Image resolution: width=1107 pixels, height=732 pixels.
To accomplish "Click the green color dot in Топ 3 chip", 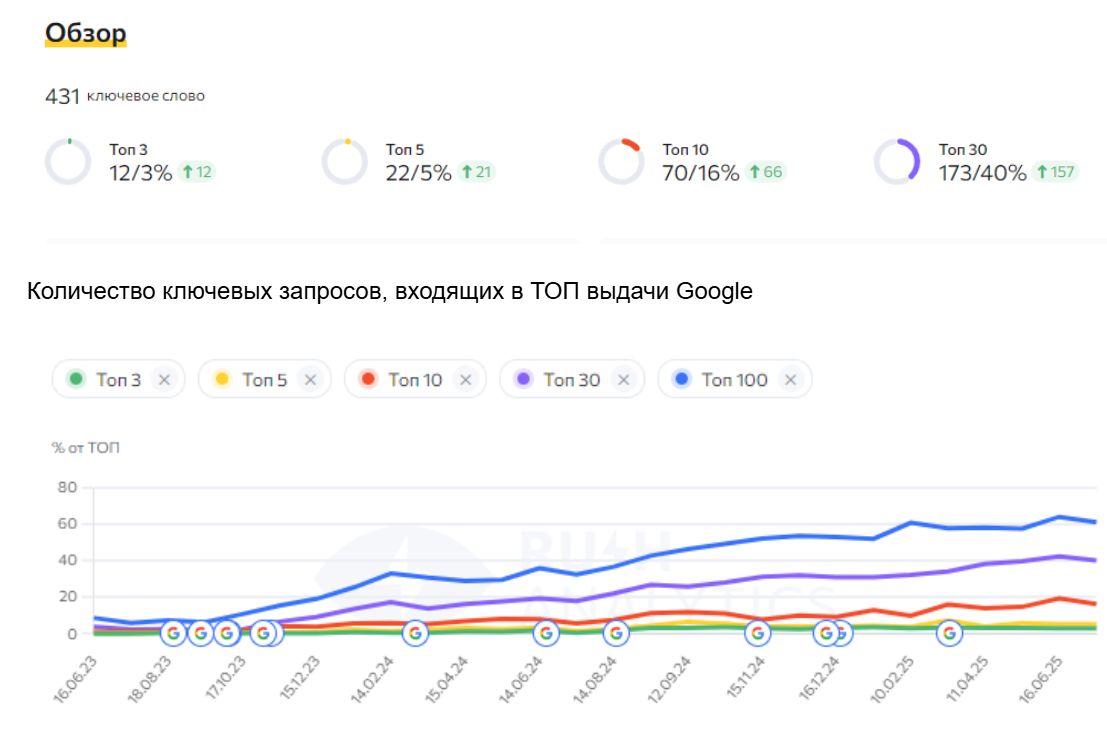I will (x=76, y=380).
